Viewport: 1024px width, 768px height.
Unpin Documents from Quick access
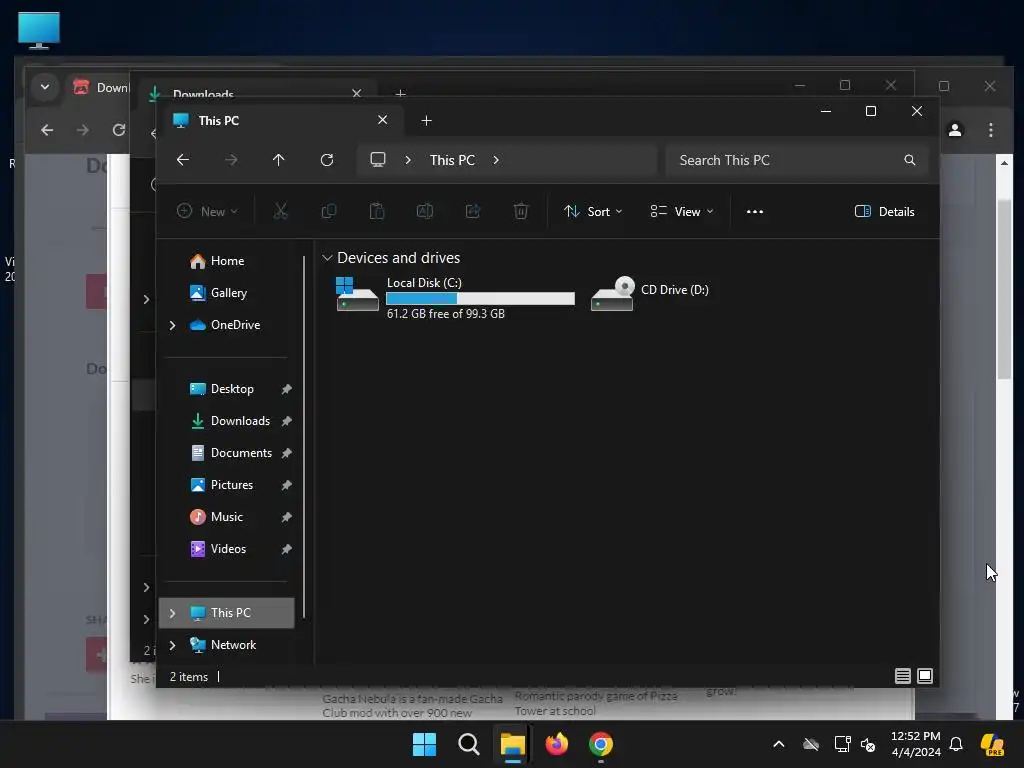286,453
